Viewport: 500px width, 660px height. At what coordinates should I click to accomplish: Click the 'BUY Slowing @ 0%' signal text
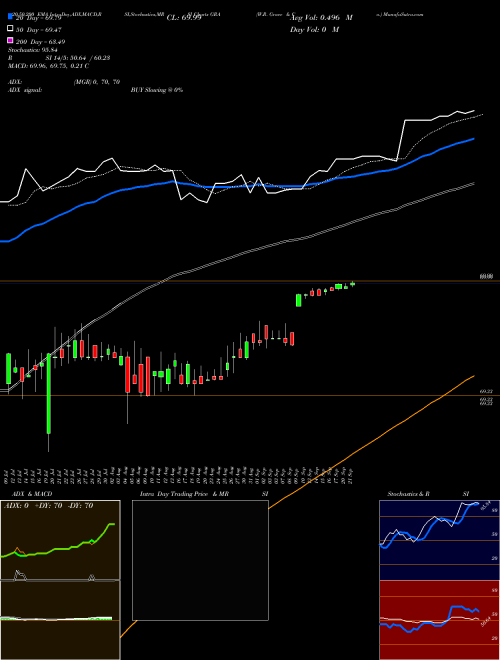tap(157, 90)
